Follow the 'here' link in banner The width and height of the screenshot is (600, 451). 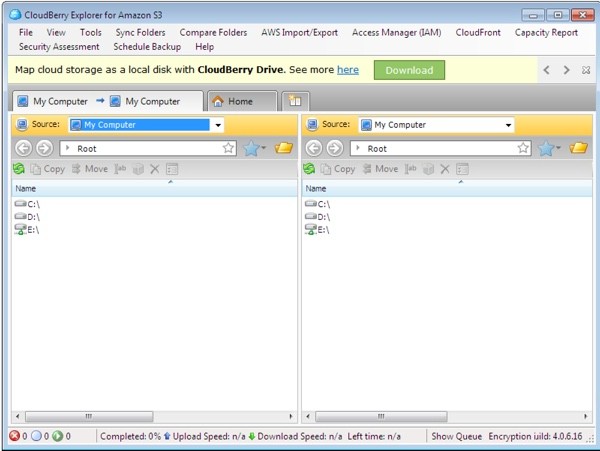[x=348, y=70]
